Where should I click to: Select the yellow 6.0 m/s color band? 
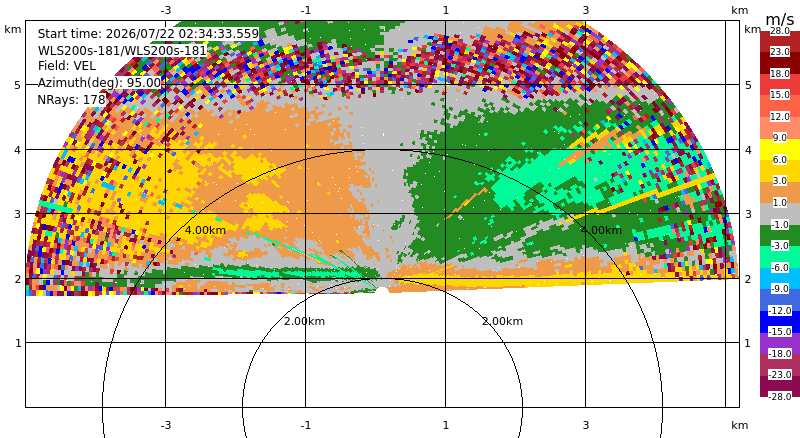click(780, 150)
